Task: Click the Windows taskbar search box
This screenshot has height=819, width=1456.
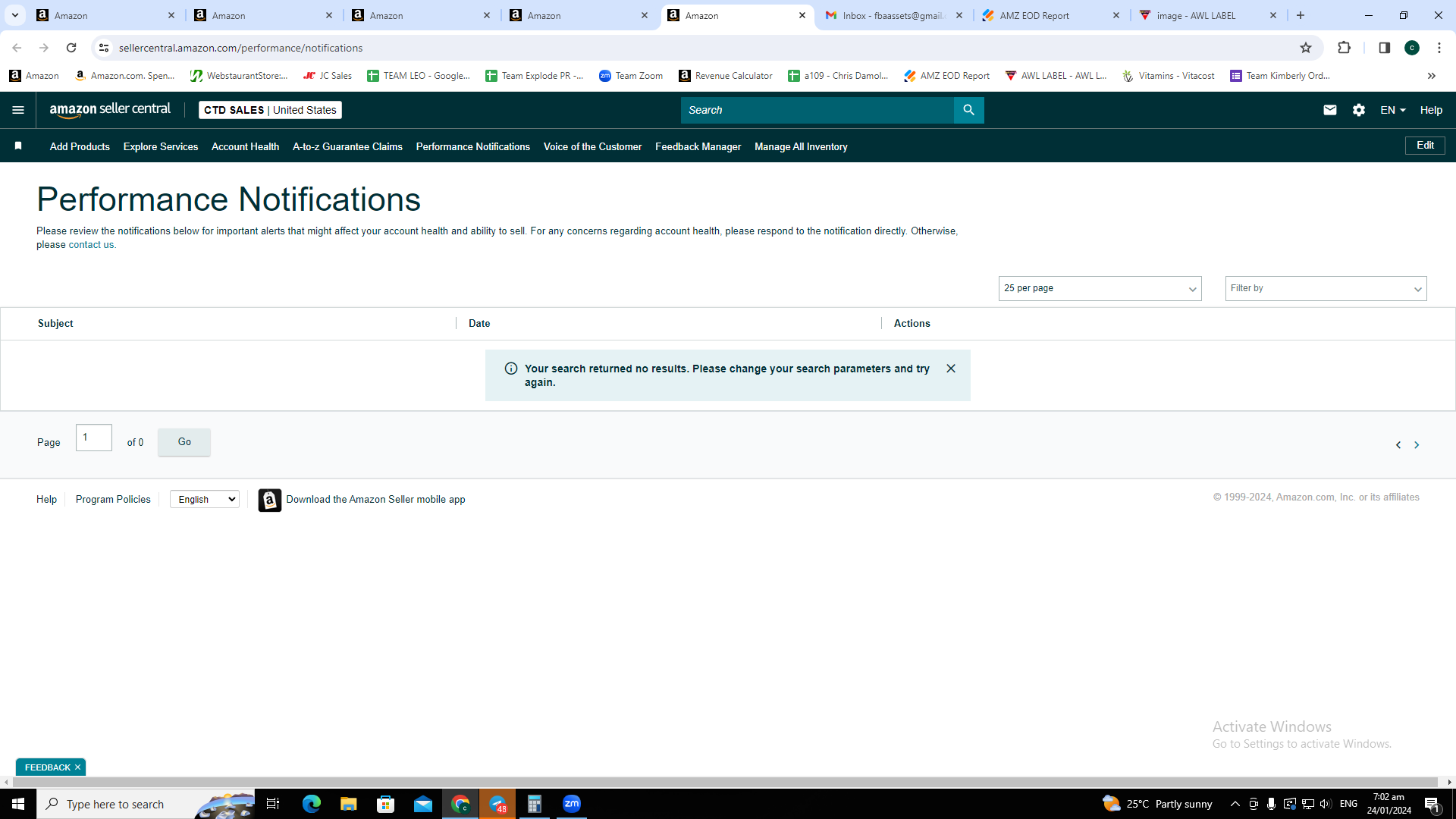Action: [x=146, y=804]
